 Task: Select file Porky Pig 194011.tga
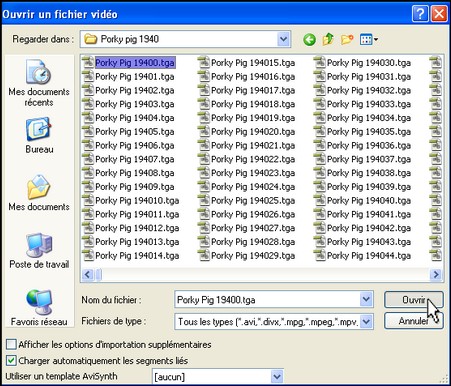click(137, 214)
